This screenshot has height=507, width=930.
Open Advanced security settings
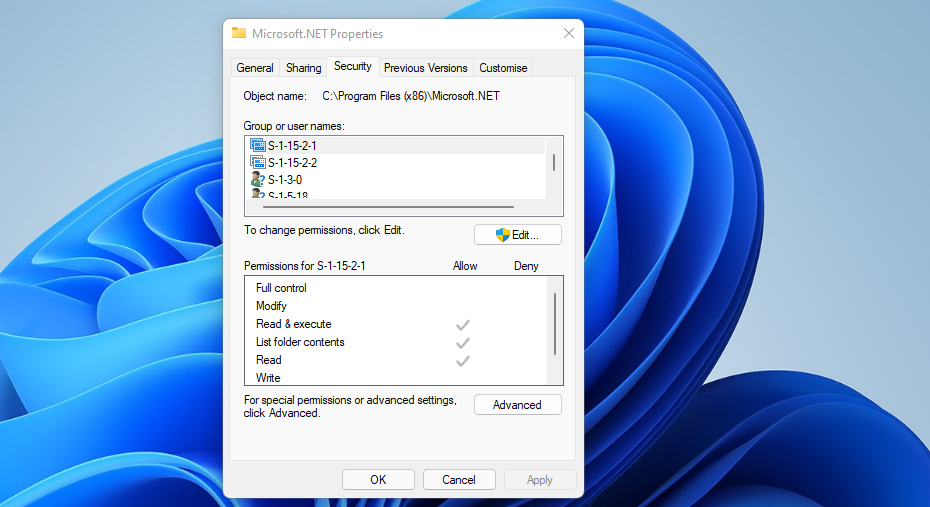click(518, 404)
